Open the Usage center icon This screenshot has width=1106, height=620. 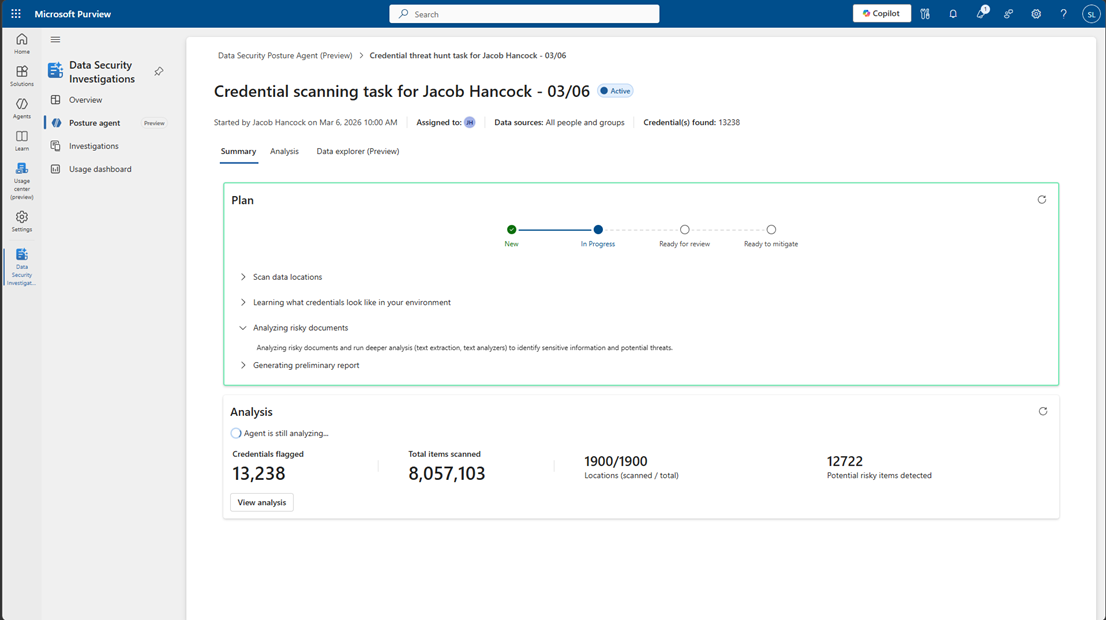click(x=21, y=173)
